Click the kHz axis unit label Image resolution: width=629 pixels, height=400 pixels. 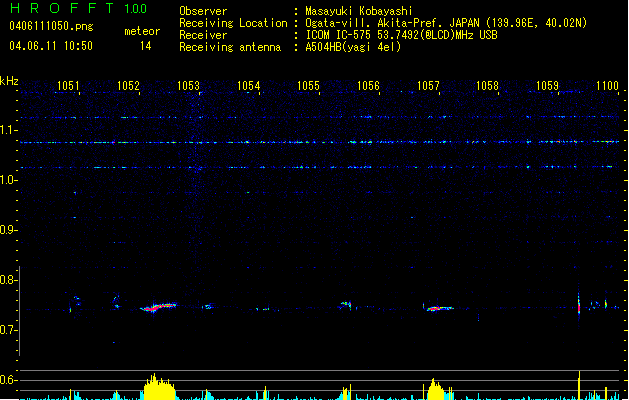(9, 81)
